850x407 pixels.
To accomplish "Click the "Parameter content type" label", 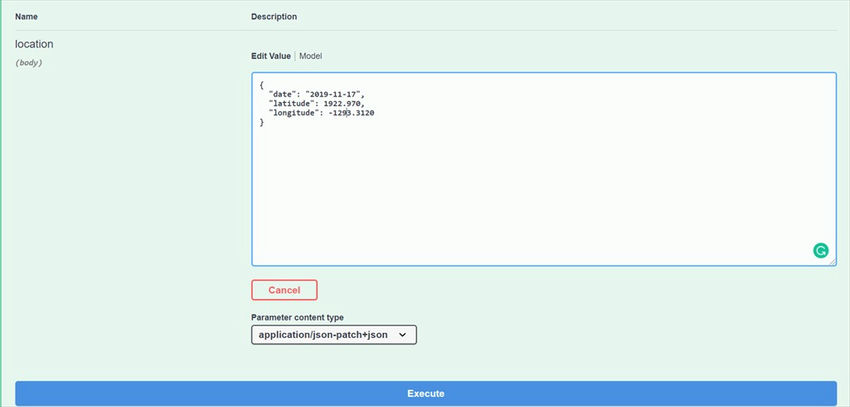I will tap(299, 317).
